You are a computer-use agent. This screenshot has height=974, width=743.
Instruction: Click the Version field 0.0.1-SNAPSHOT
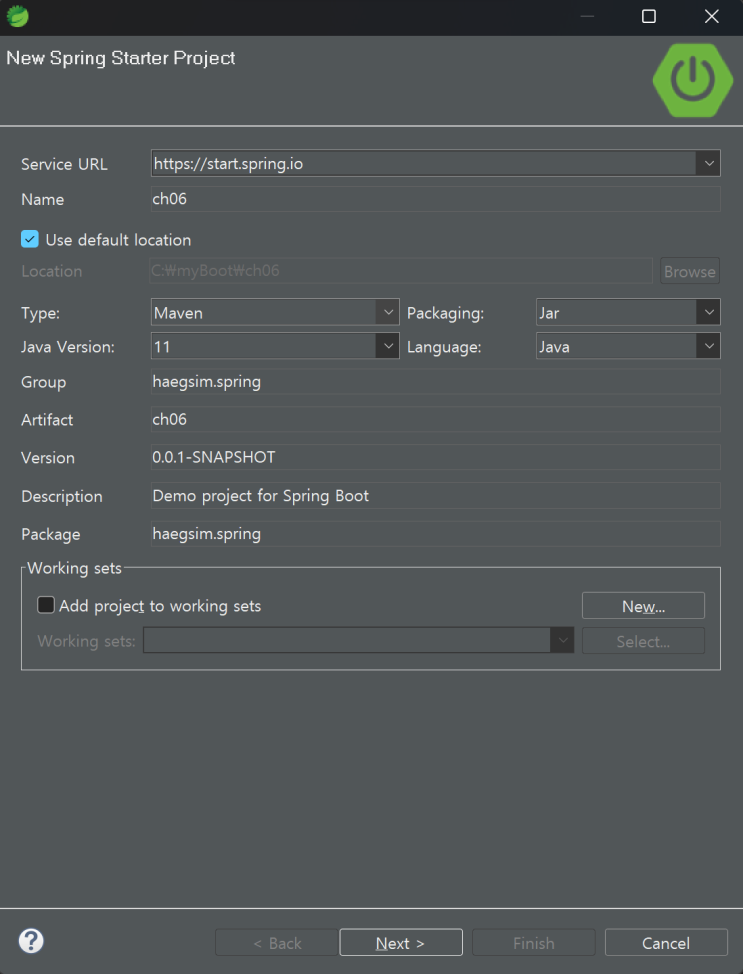click(435, 457)
